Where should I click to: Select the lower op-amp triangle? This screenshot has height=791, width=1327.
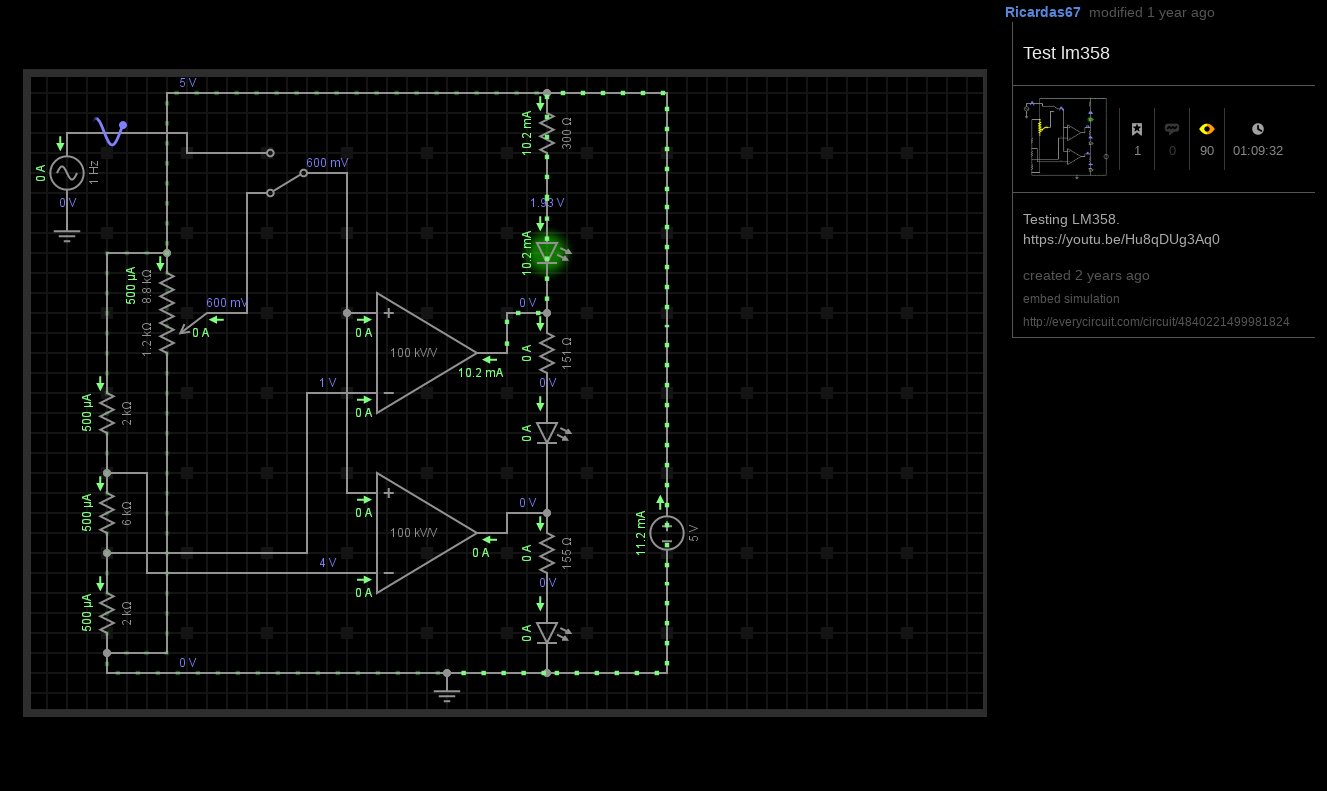coord(427,532)
